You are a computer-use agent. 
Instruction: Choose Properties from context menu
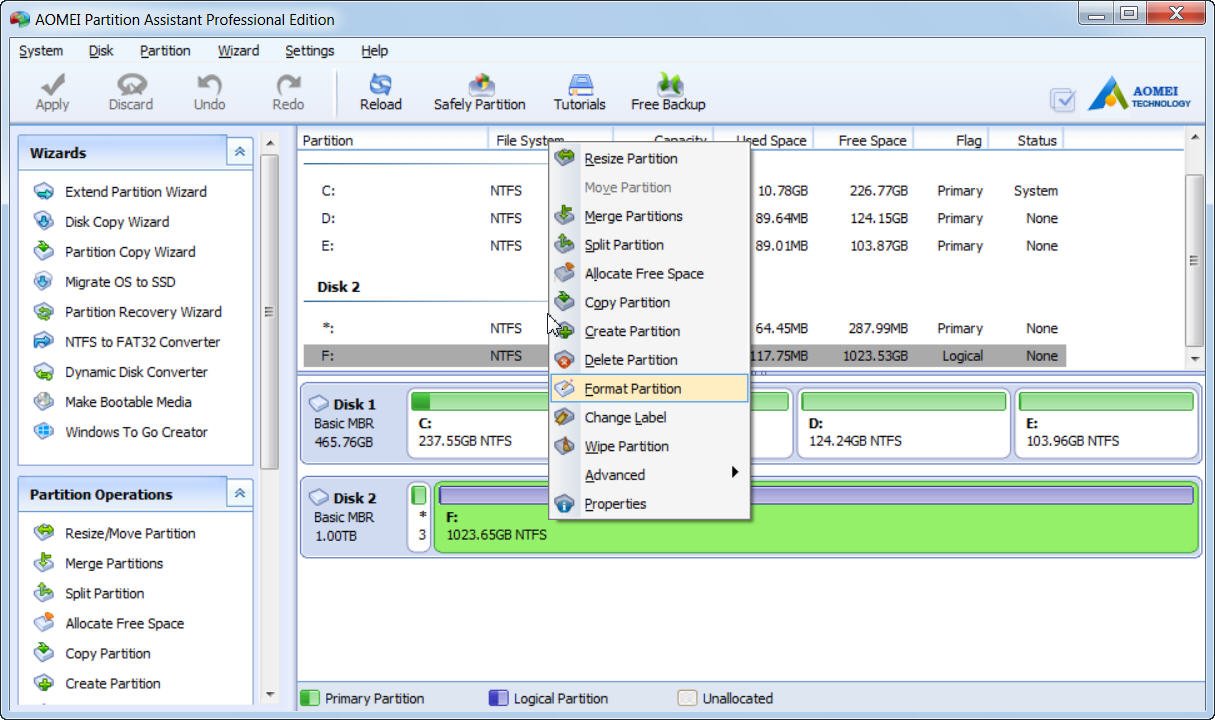649,504
